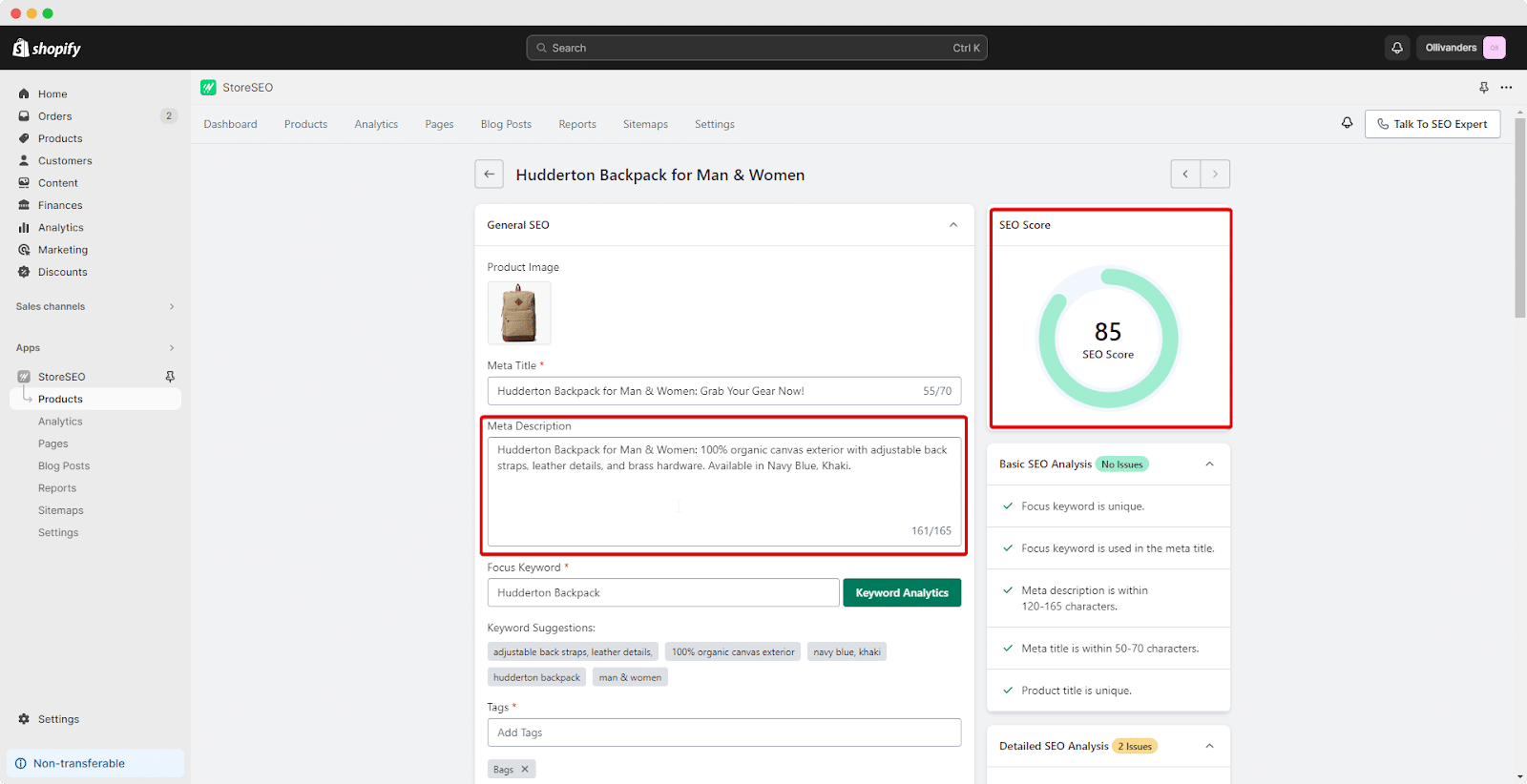The image size is (1527, 784).
Task: Click the page vertical scrollbar
Action: click(x=1519, y=219)
